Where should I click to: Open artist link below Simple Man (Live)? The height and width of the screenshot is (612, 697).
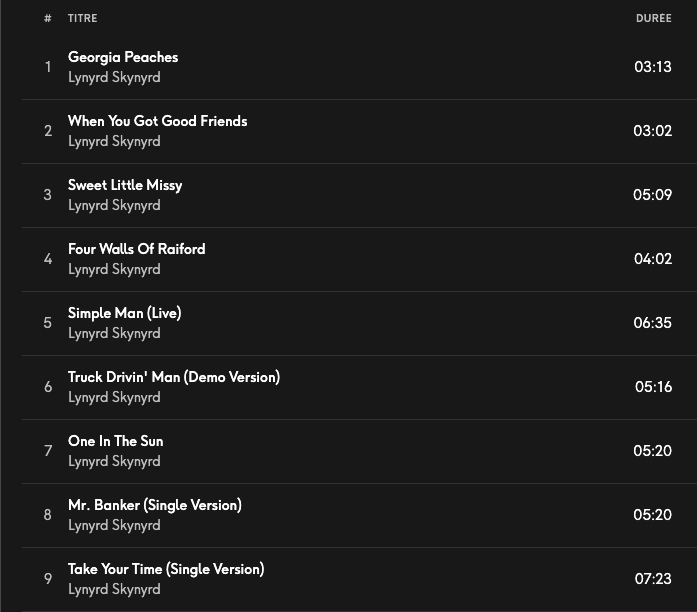pos(114,333)
